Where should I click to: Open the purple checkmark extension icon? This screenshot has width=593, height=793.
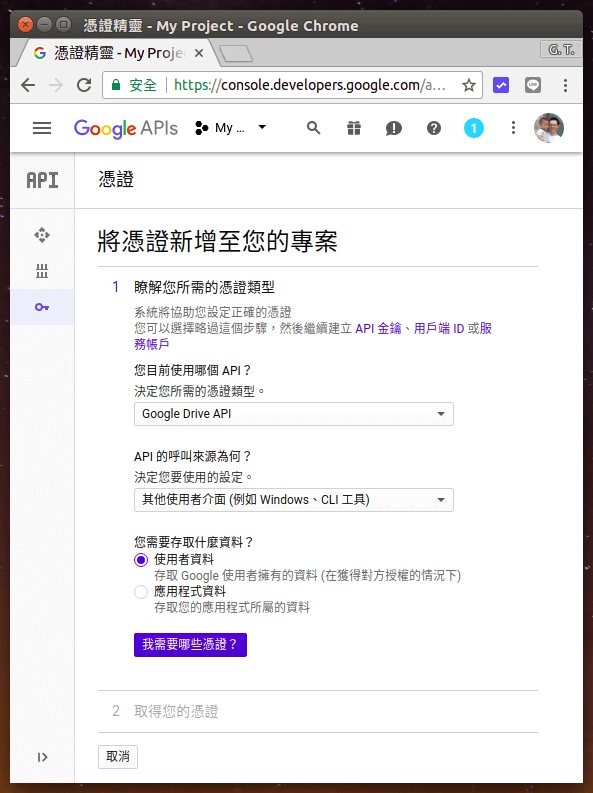coord(500,85)
